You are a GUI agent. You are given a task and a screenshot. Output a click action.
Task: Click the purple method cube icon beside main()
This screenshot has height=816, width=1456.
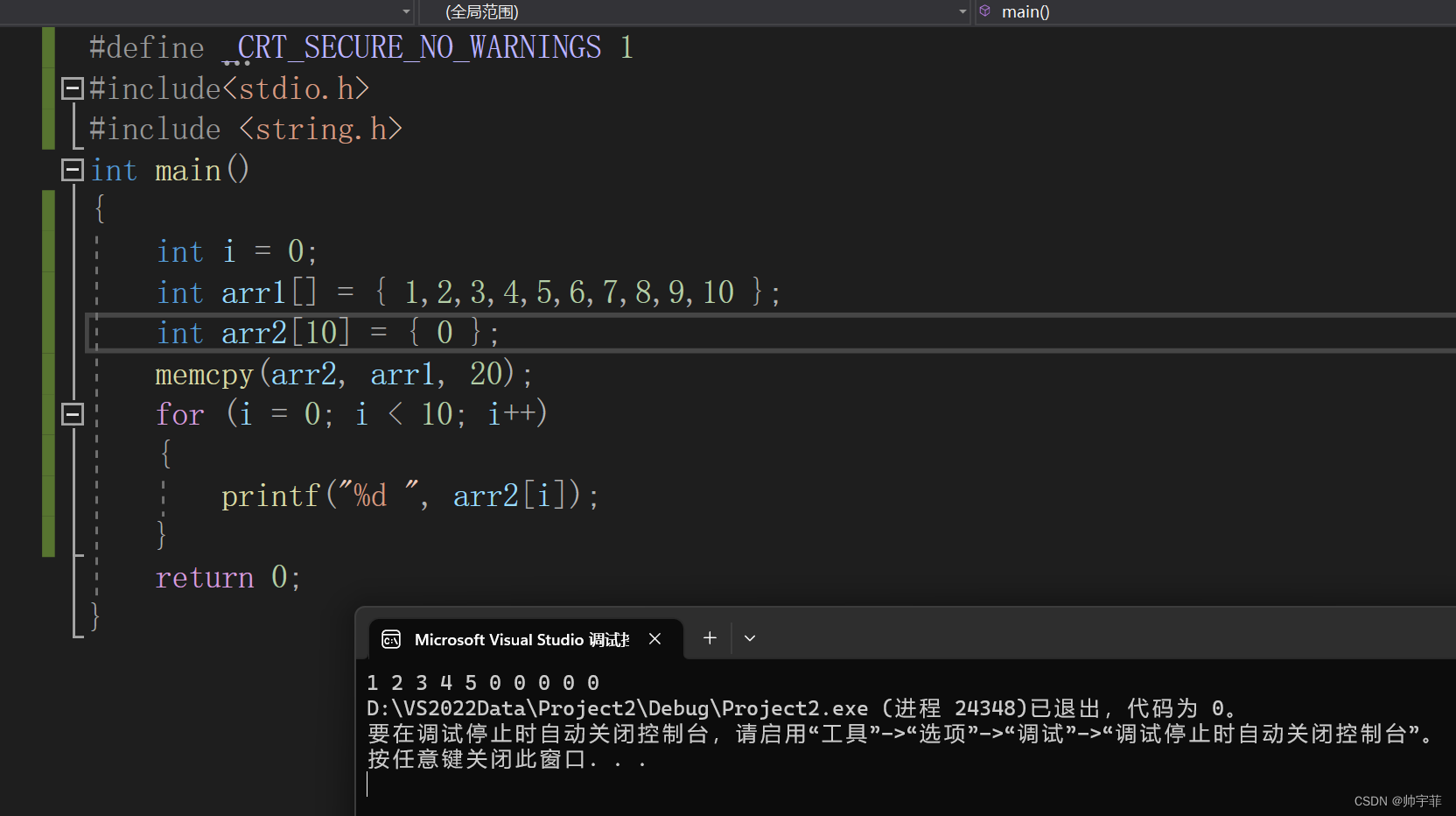(x=984, y=11)
